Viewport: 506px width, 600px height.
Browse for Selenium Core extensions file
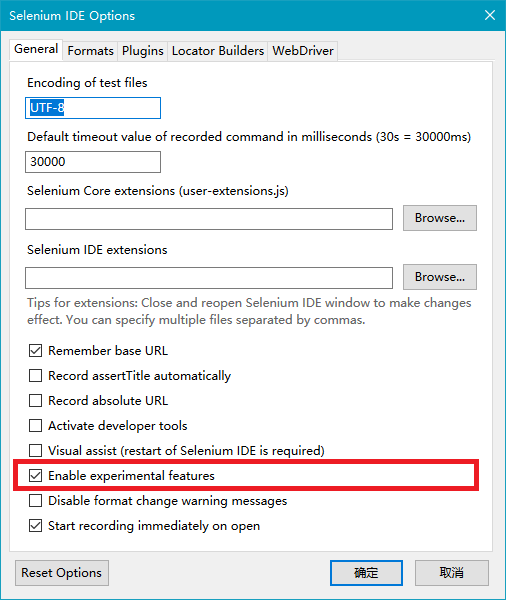440,218
